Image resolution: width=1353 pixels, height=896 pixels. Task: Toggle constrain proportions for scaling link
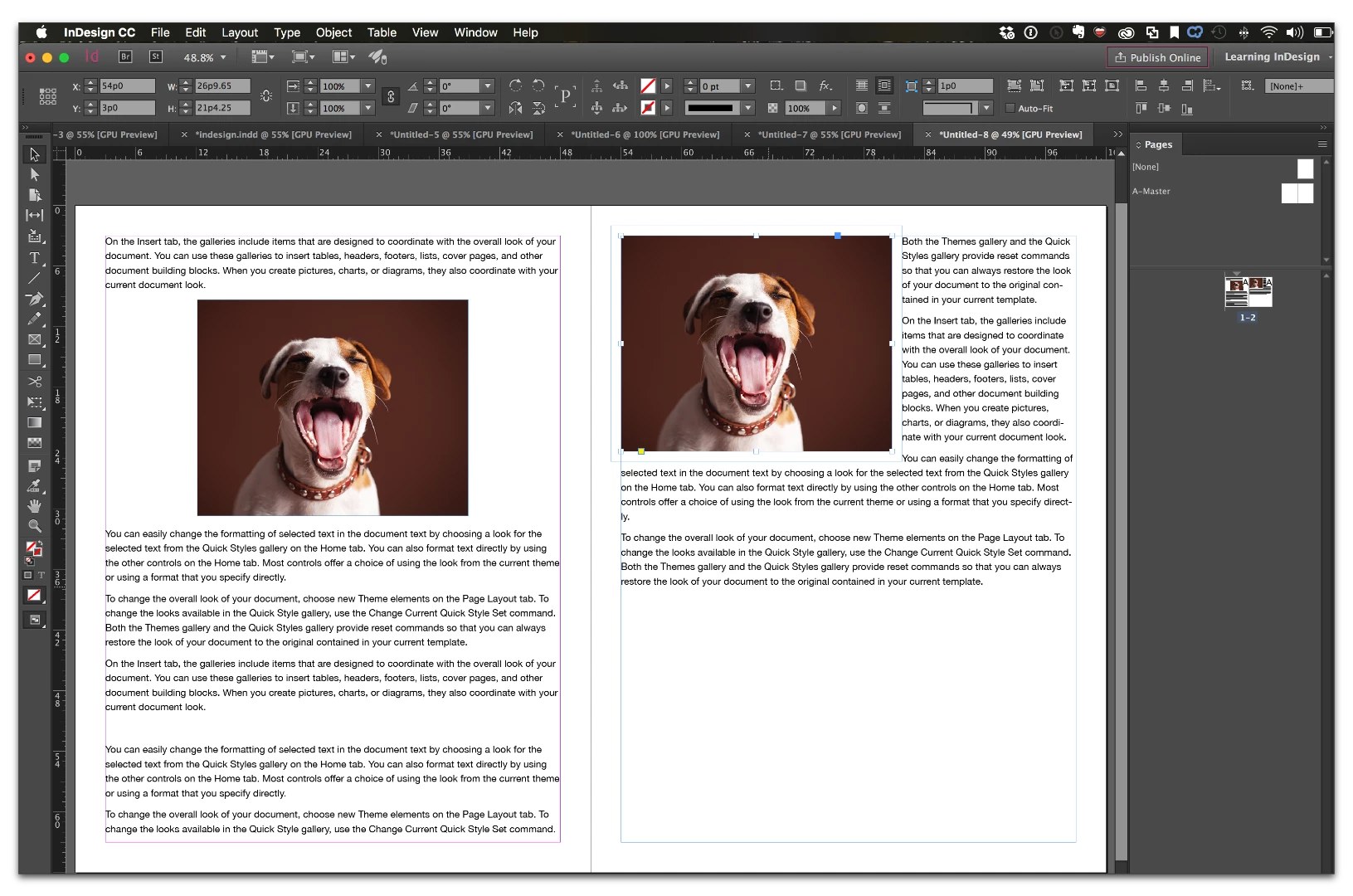coord(391,97)
